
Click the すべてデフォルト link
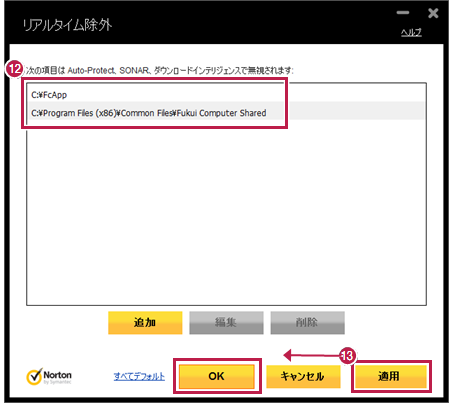pyautogui.click(x=139, y=376)
